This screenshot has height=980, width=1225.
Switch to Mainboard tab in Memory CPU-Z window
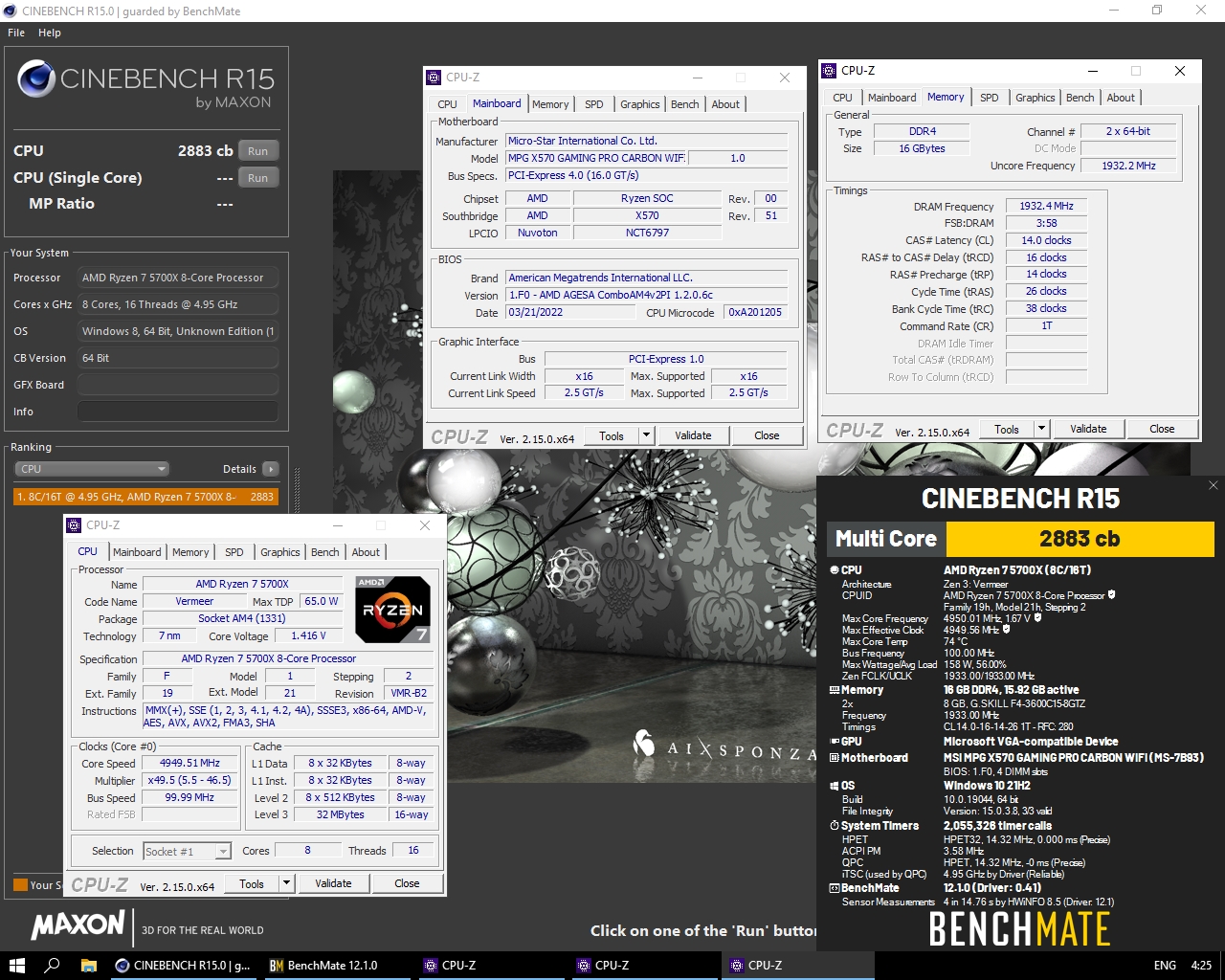coord(892,98)
